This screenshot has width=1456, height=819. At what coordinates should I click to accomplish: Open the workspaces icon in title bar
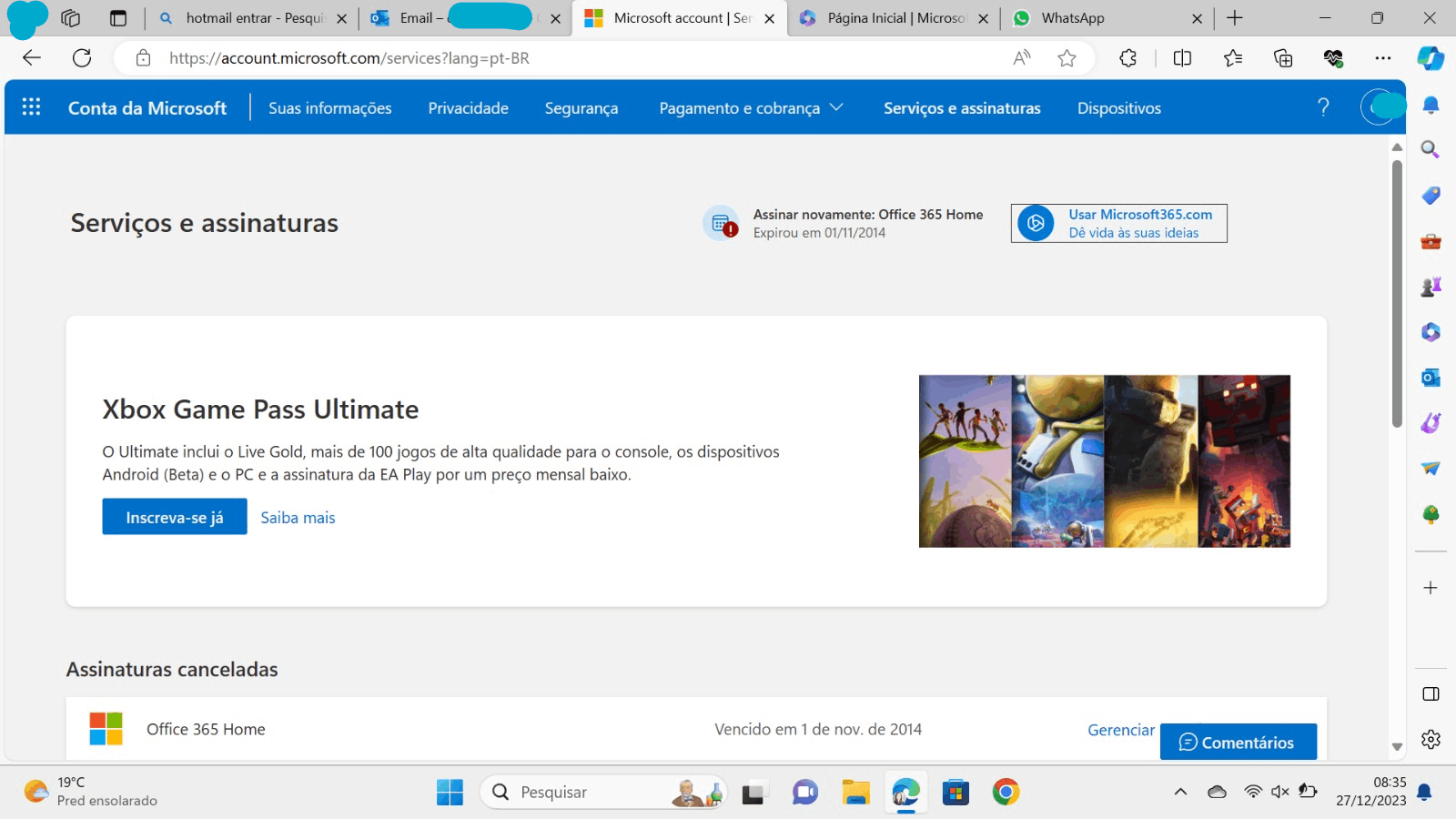pyautogui.click(x=71, y=18)
